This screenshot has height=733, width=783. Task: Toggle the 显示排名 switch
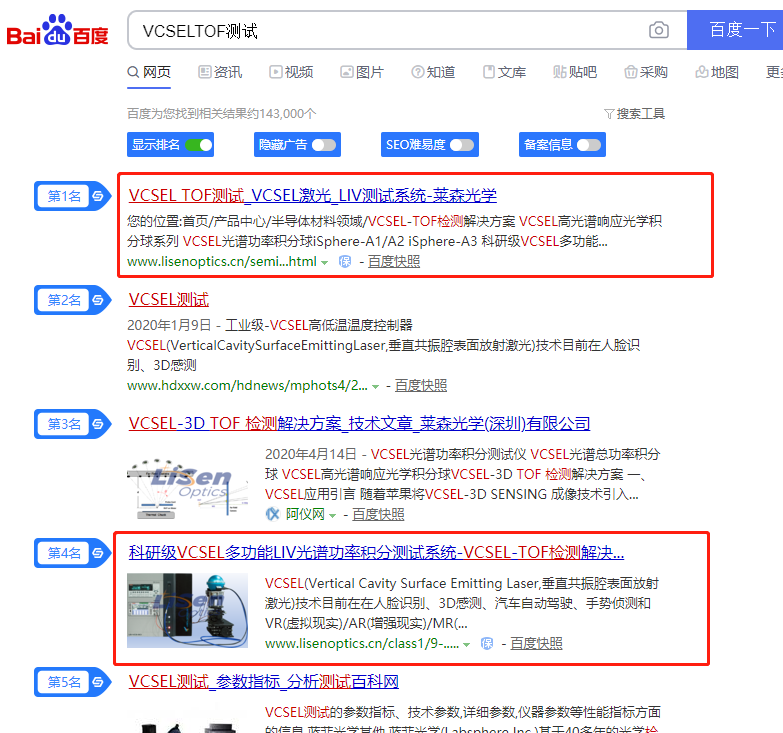click(x=199, y=145)
